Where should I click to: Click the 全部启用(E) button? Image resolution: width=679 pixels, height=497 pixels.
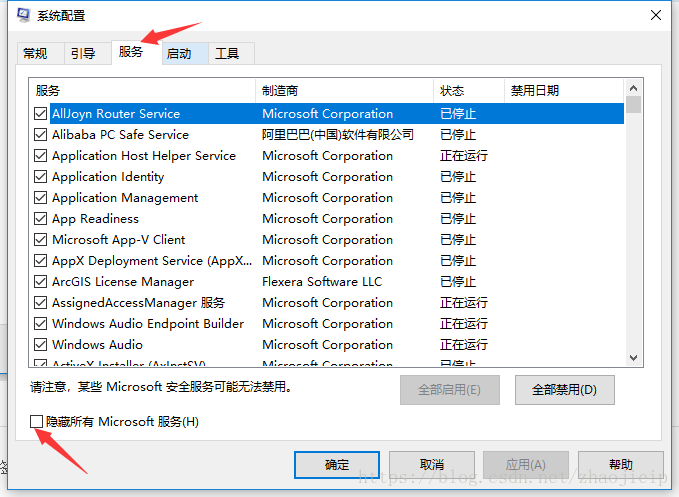click(x=450, y=390)
